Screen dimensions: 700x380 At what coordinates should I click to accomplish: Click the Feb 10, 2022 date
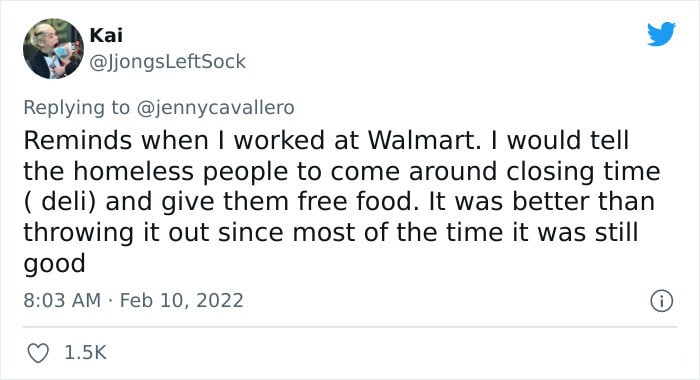[x=181, y=300]
